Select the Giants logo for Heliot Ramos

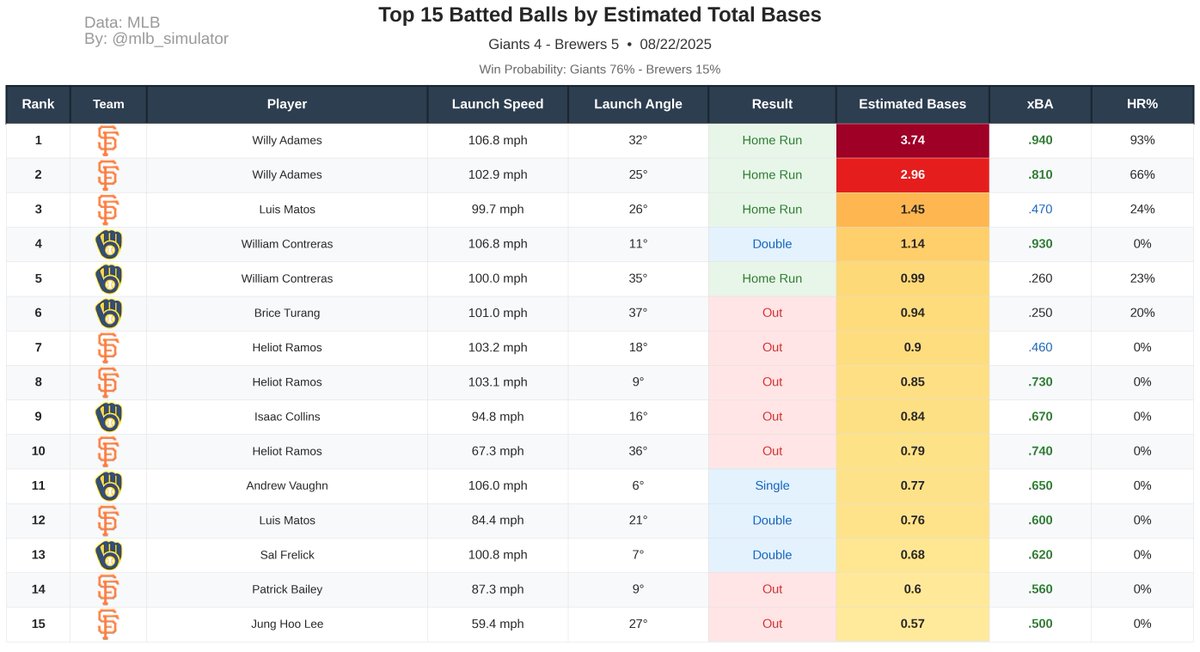[x=108, y=347]
